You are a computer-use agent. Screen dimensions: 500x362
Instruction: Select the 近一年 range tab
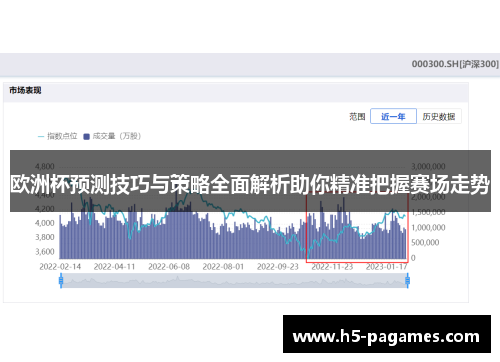[x=393, y=116]
